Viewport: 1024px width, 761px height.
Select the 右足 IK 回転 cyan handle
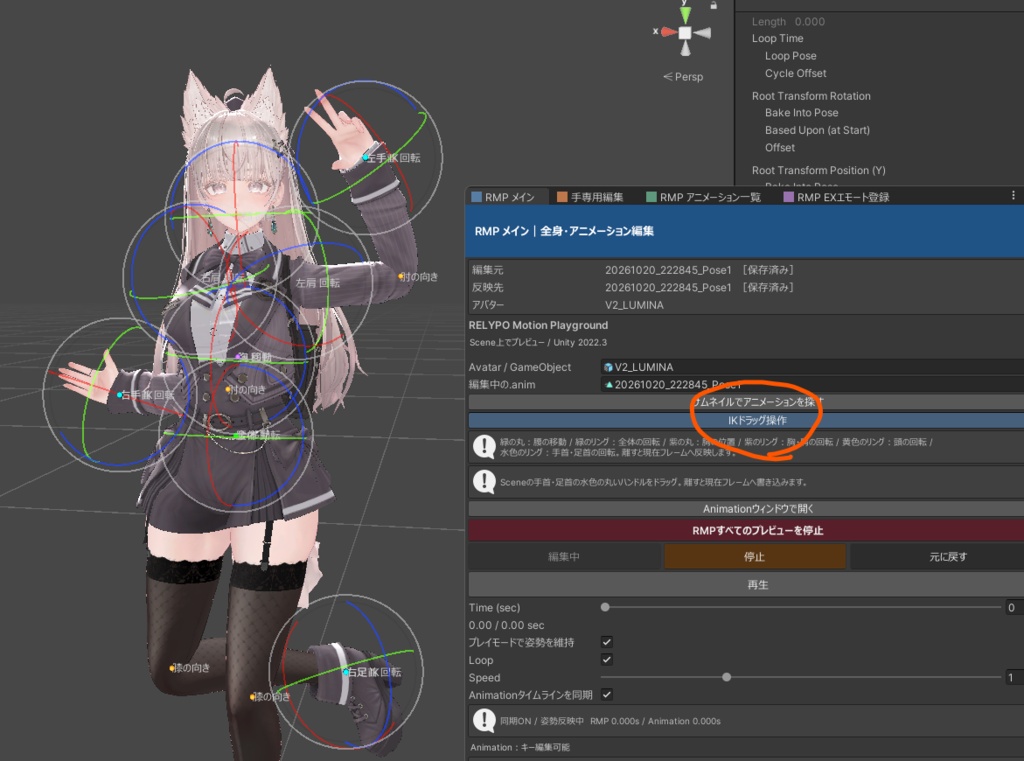click(346, 672)
